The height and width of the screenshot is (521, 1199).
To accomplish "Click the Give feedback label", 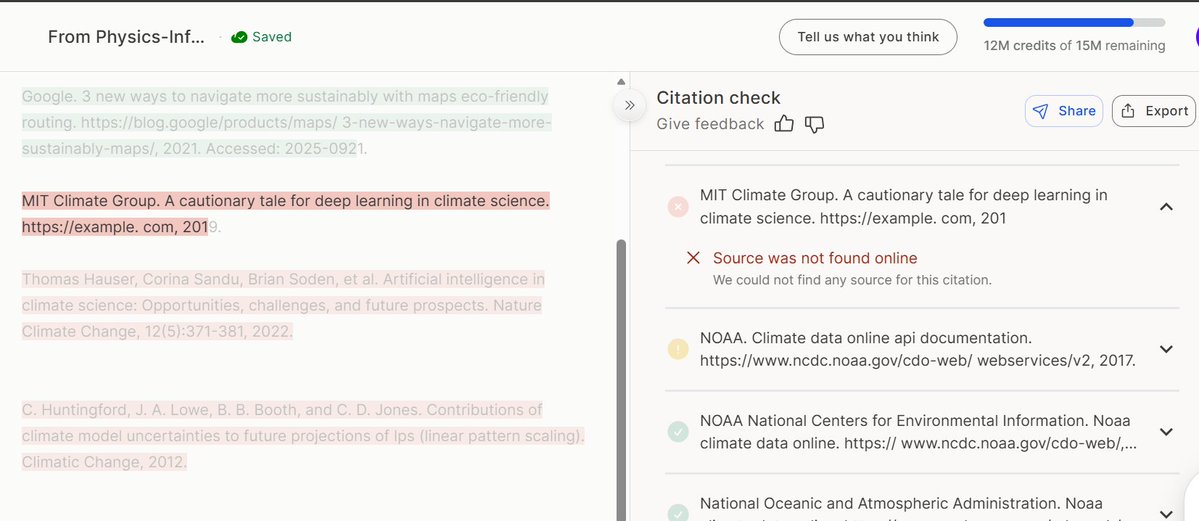I will click(710, 124).
